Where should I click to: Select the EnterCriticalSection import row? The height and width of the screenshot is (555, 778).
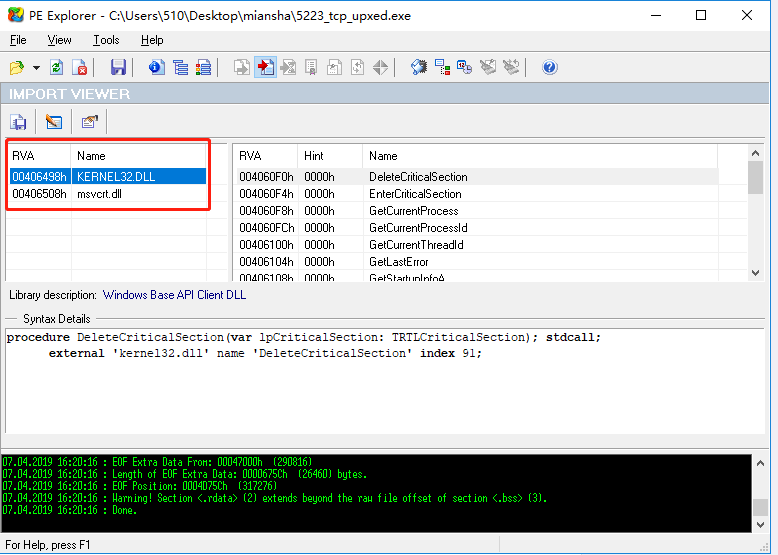(x=478, y=194)
